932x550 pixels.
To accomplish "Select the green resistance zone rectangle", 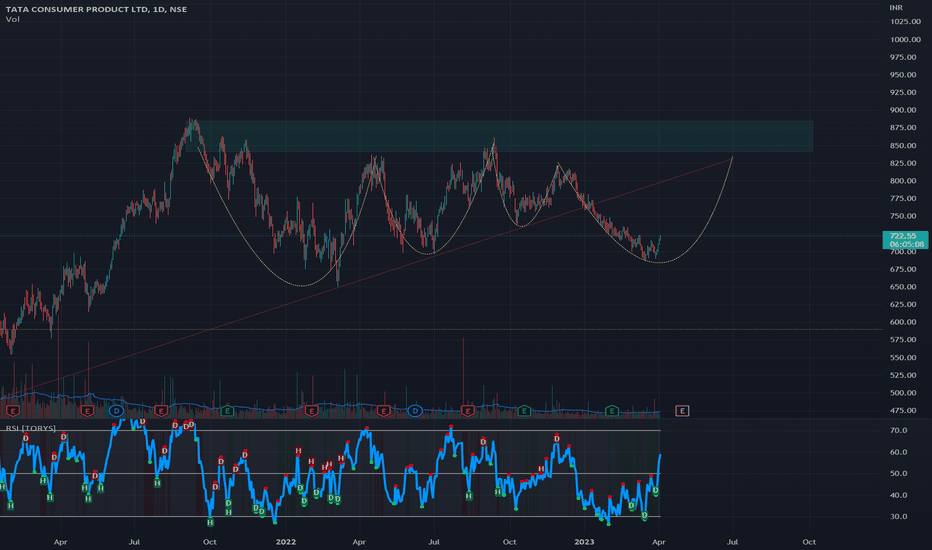I will pos(499,136).
